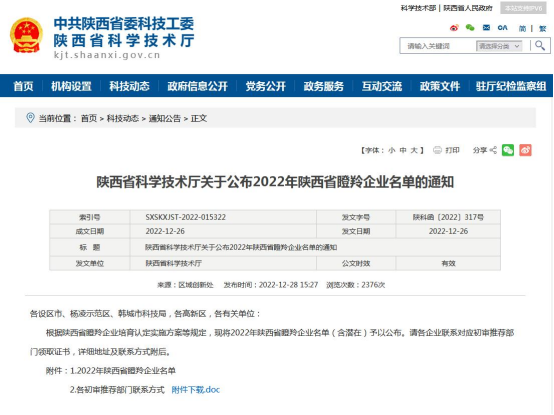Screen dimensions: 554x415
Task: Share article via green WeChat icon
Action: coord(508,150)
